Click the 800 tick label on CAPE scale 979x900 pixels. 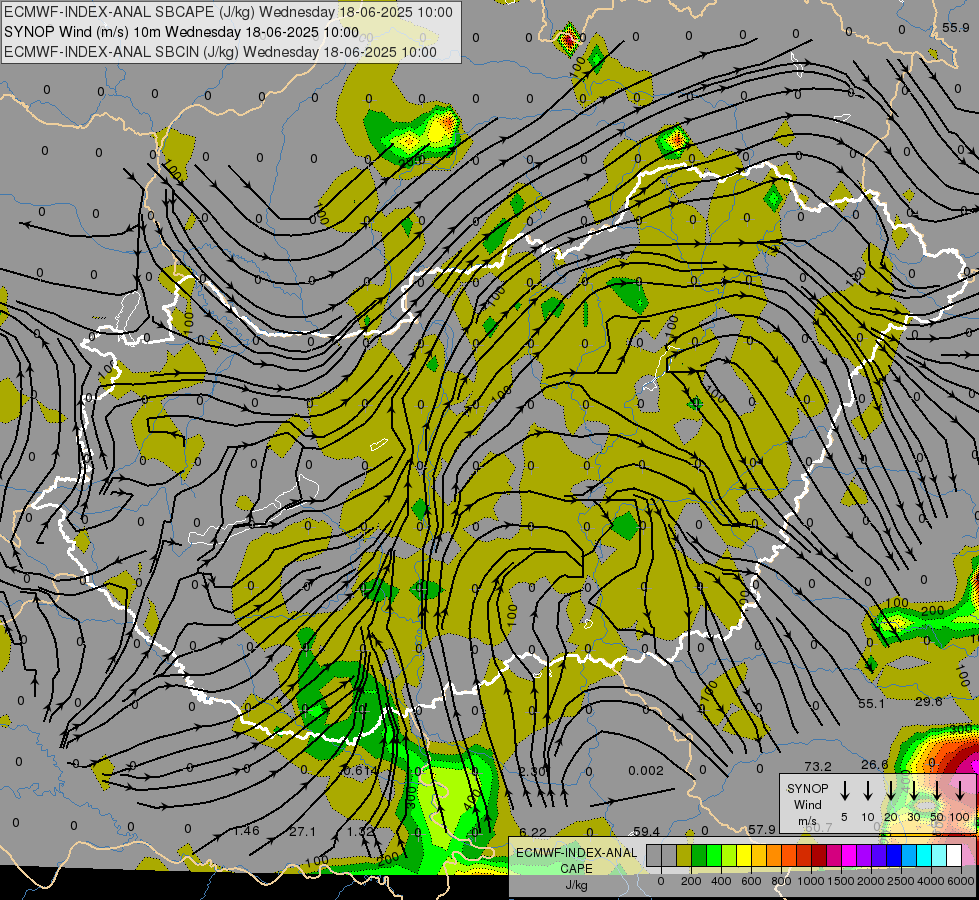(x=781, y=881)
